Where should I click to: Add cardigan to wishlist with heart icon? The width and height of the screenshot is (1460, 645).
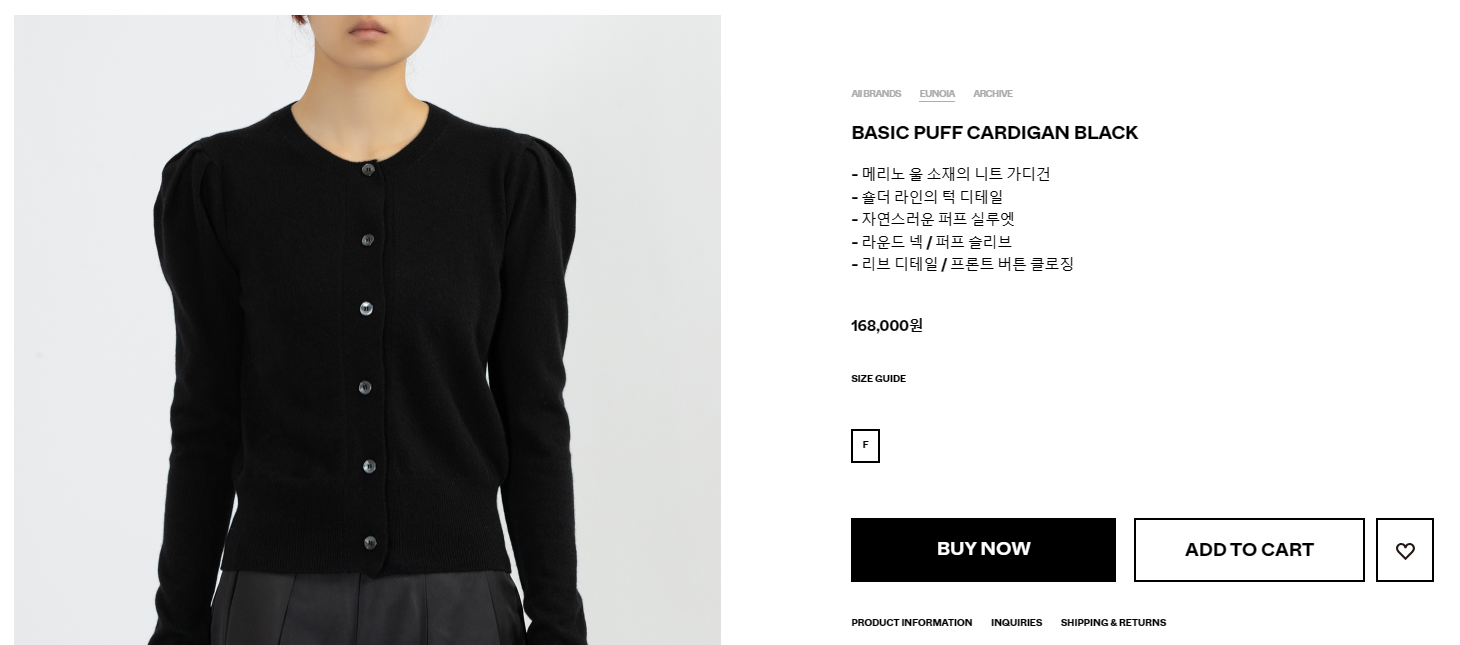[1404, 550]
